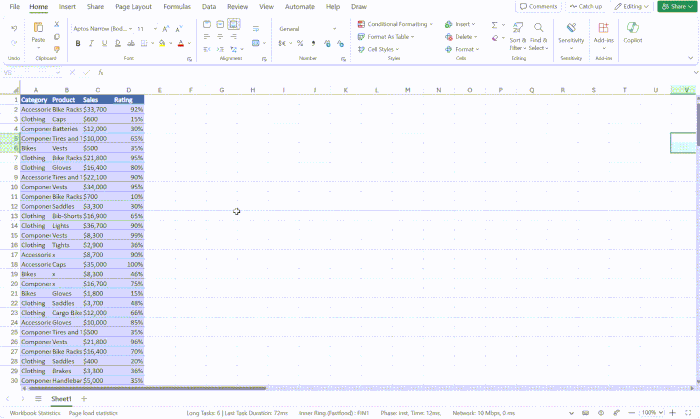This screenshot has height=419, width=700.
Task: Switch to the Insert tab
Action: point(67,7)
